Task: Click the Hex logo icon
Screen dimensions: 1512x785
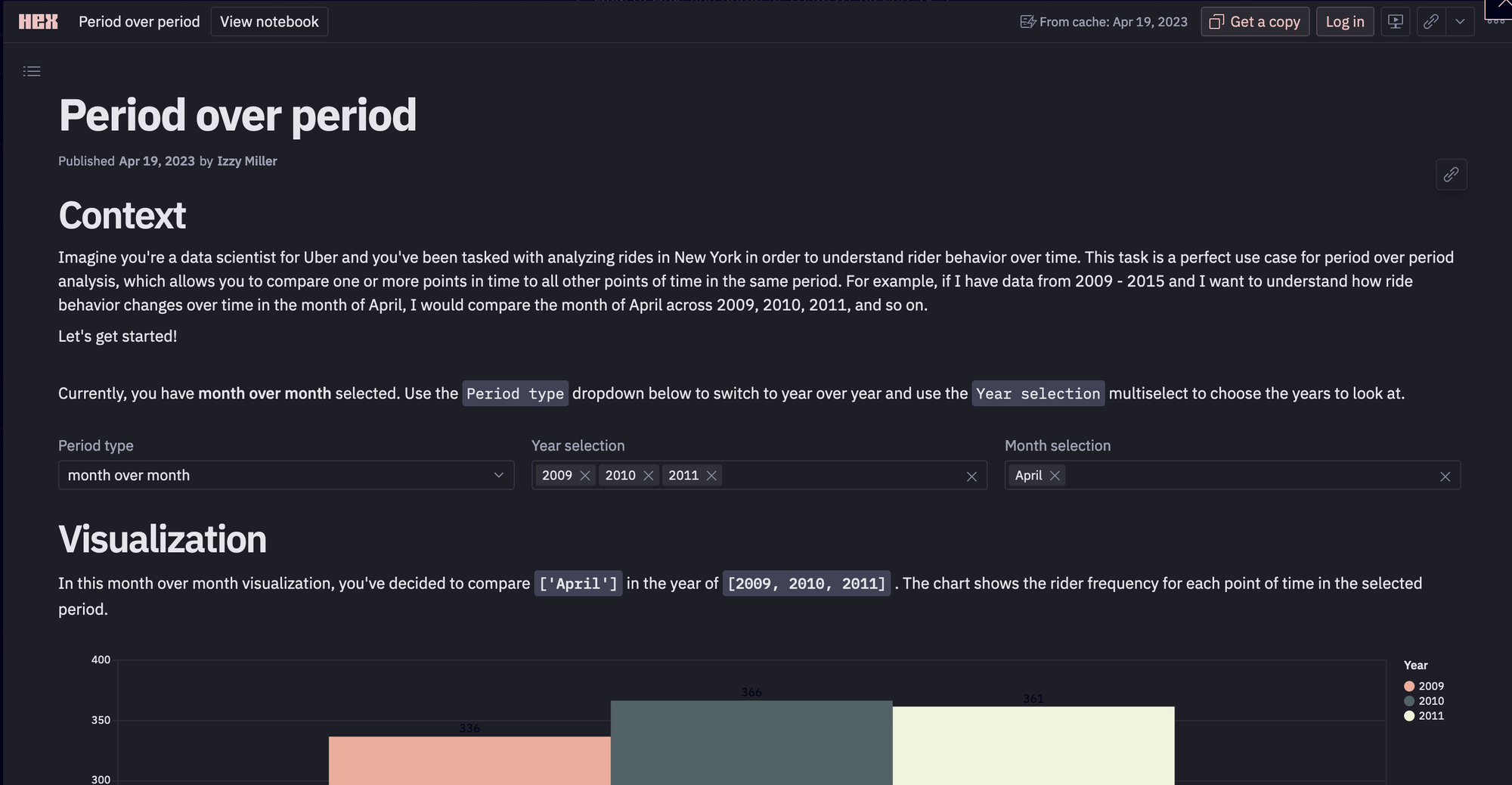Action: click(38, 22)
